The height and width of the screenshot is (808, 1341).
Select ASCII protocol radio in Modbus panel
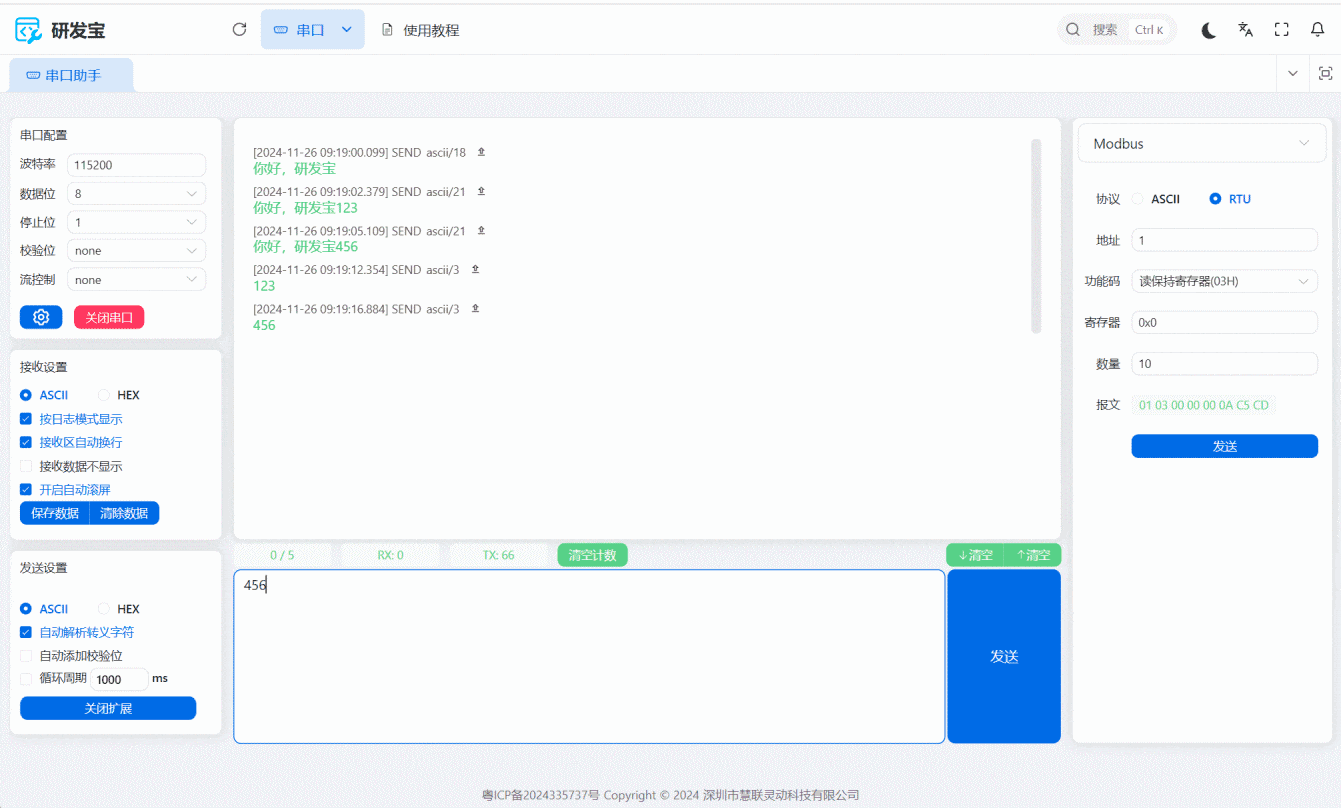click(1138, 199)
